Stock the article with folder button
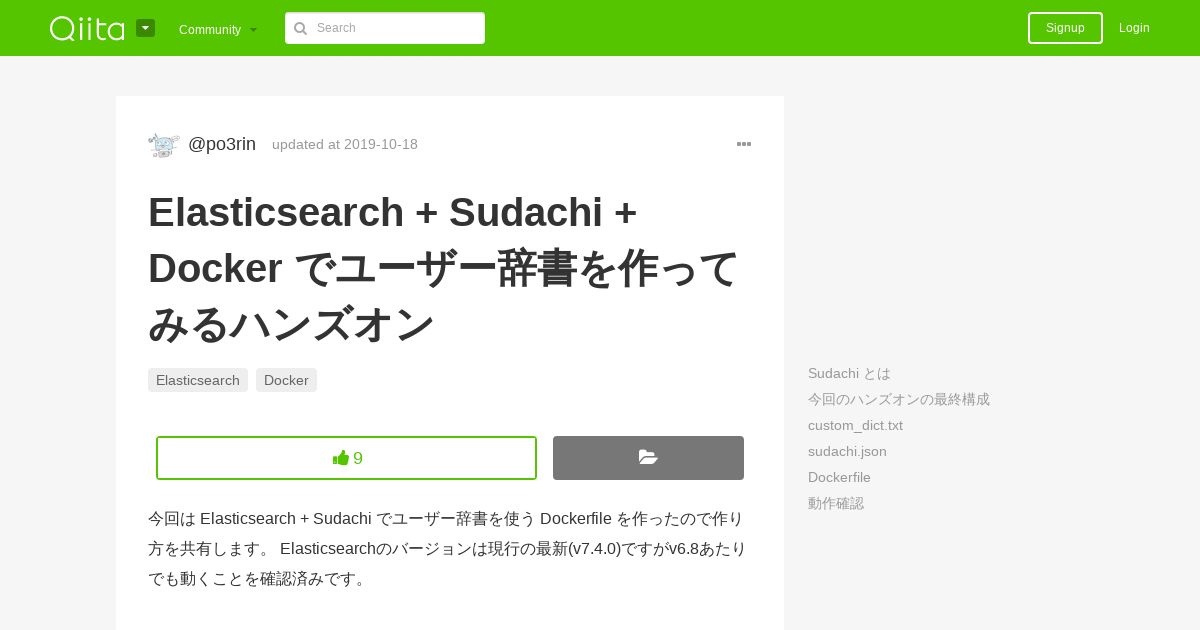Image resolution: width=1200 pixels, height=630 pixels. tap(648, 458)
